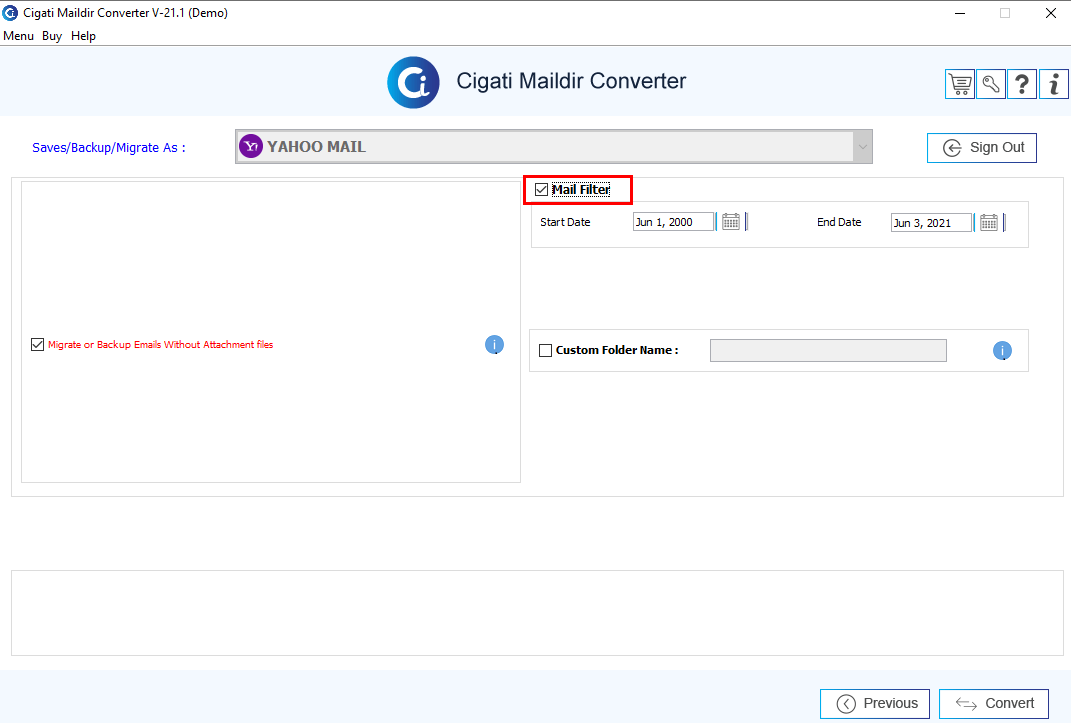Click the Start Date field
Image resolution: width=1071 pixels, height=723 pixels.
point(673,222)
